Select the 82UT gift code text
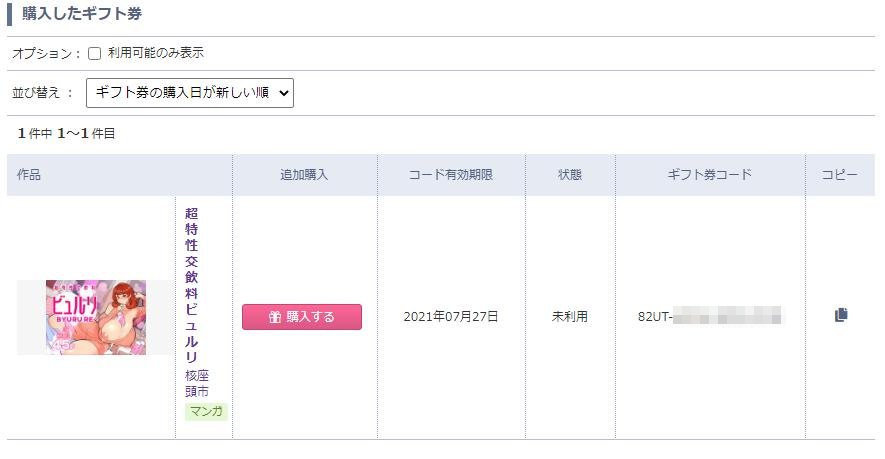Image resolution: width=885 pixels, height=459 pixels. (x=709, y=316)
